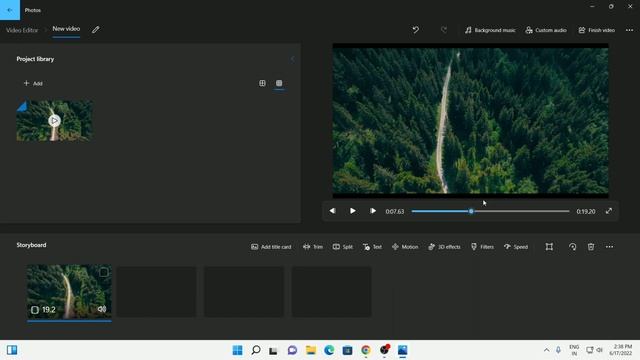The height and width of the screenshot is (360, 640).
Task: Remove or show black bars icon
Action: pos(549,247)
